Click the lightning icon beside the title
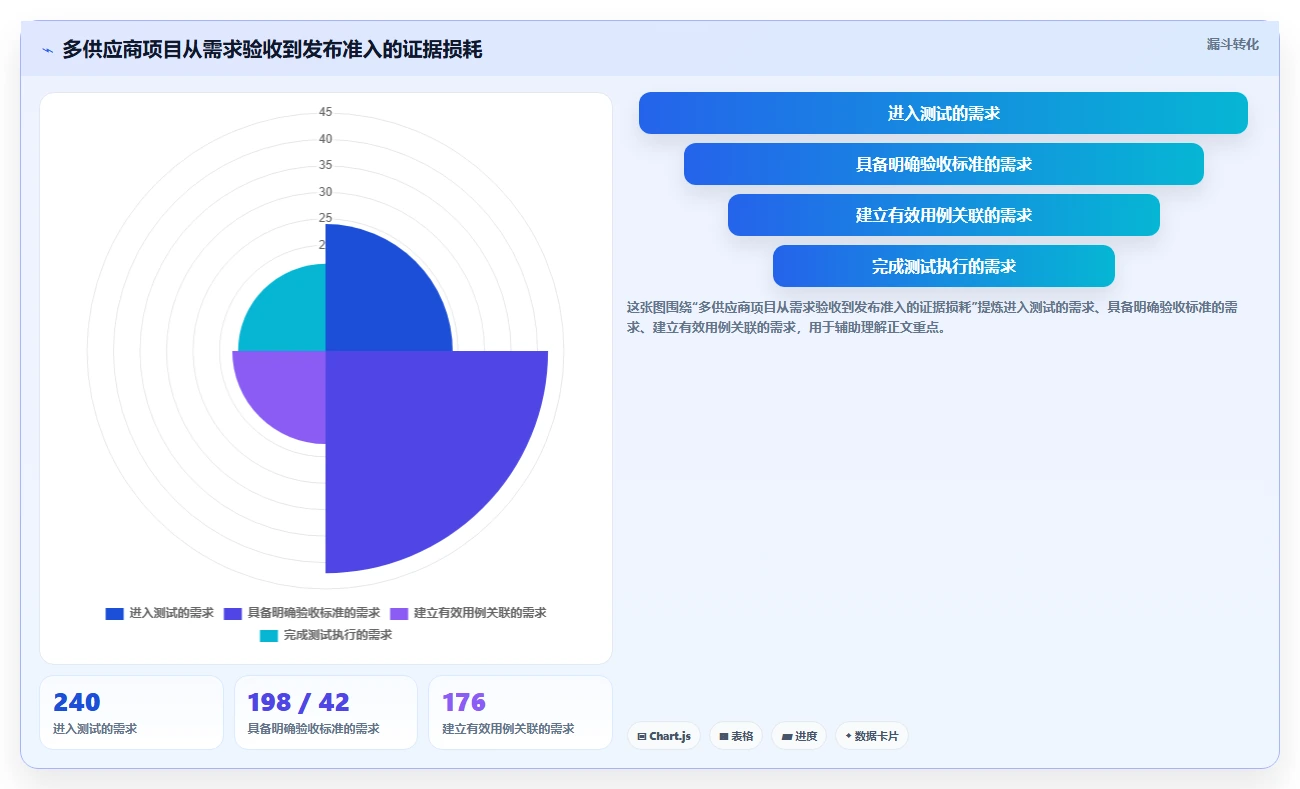This screenshot has height=789, width=1300. tap(47, 50)
